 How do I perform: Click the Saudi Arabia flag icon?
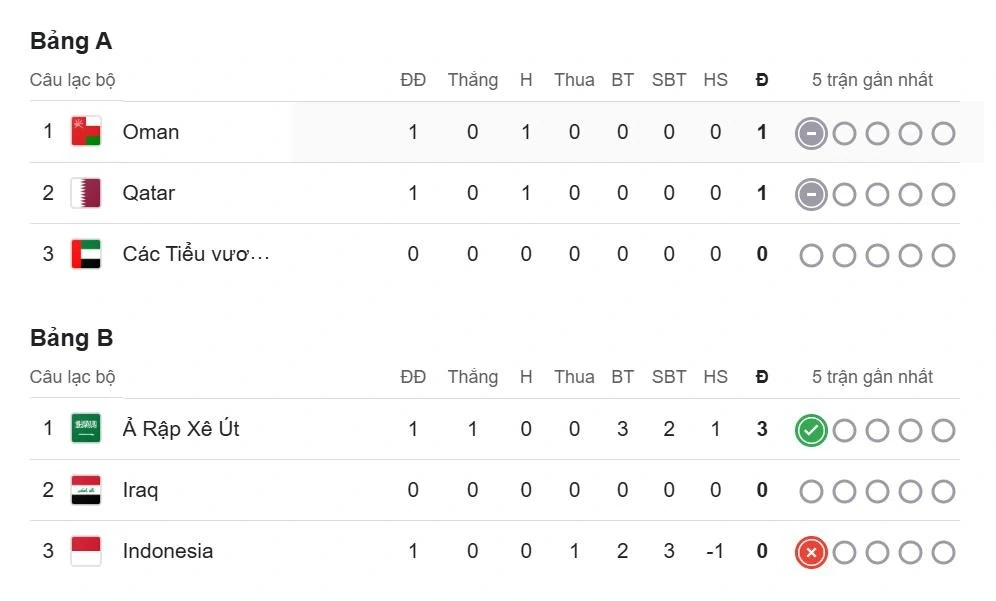(x=86, y=429)
